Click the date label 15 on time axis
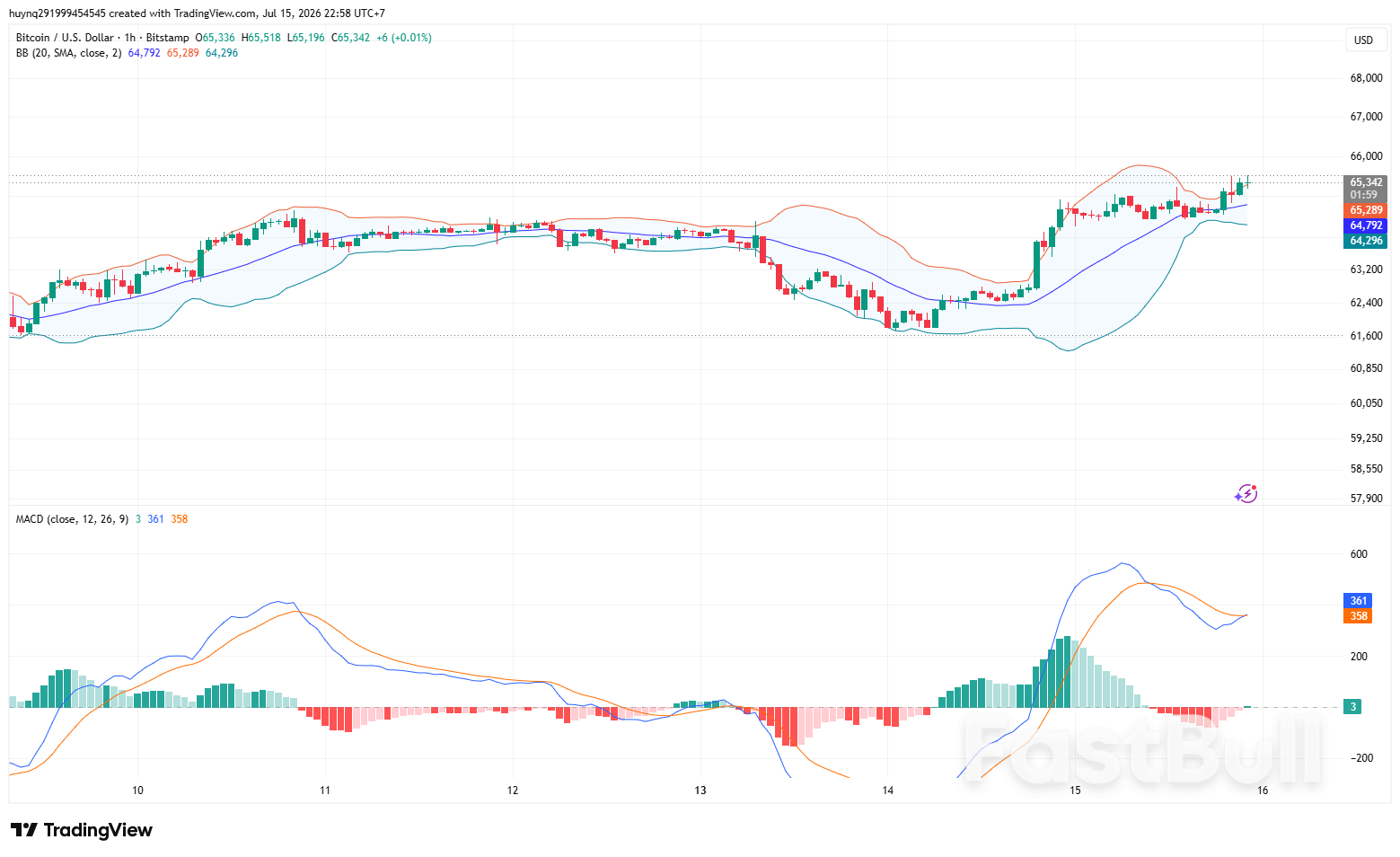The height and width of the screenshot is (857, 1400). point(1075,791)
